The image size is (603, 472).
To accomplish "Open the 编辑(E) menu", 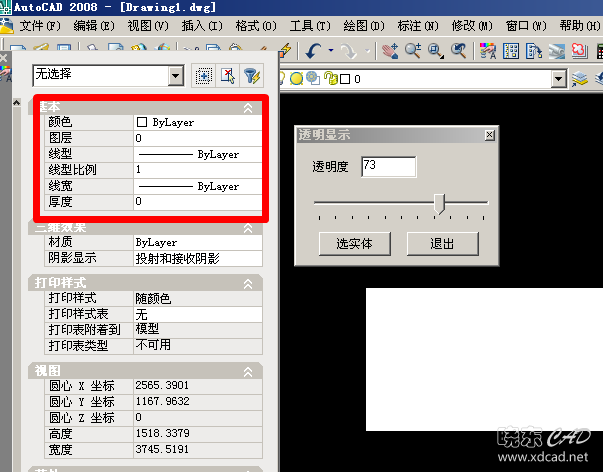I will [x=94, y=26].
